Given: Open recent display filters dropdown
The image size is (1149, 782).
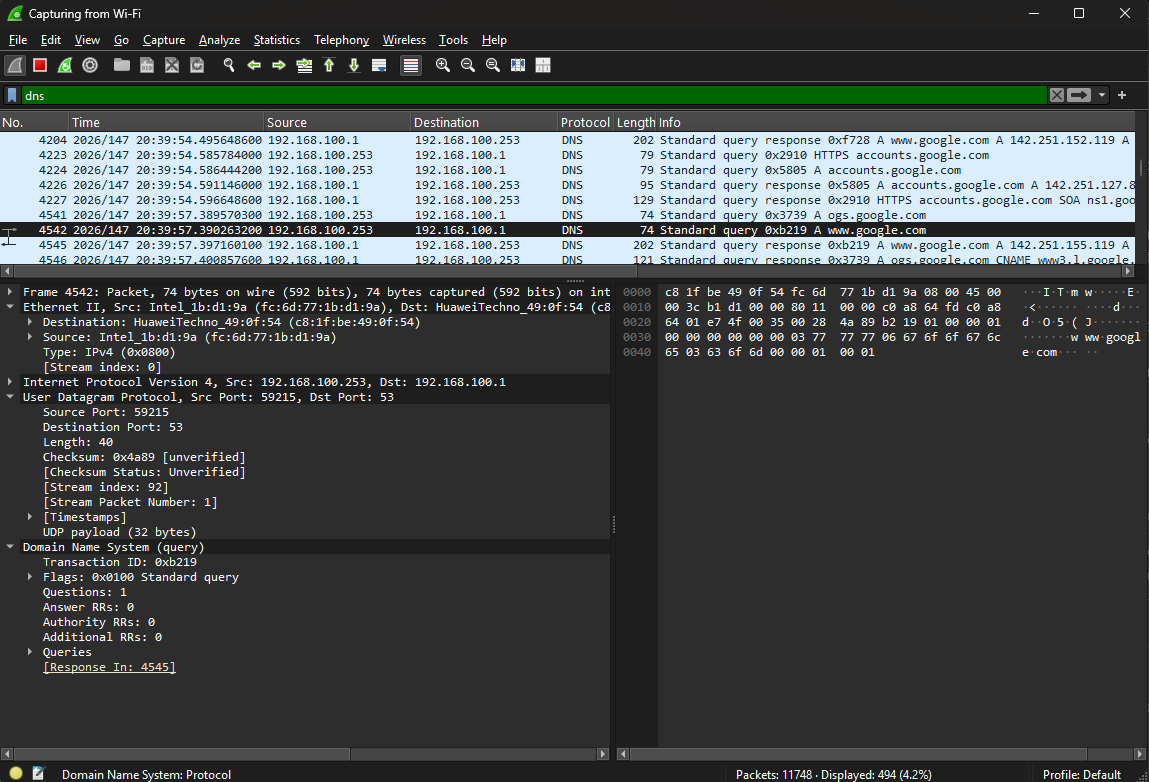Looking at the screenshot, I should 1101,95.
